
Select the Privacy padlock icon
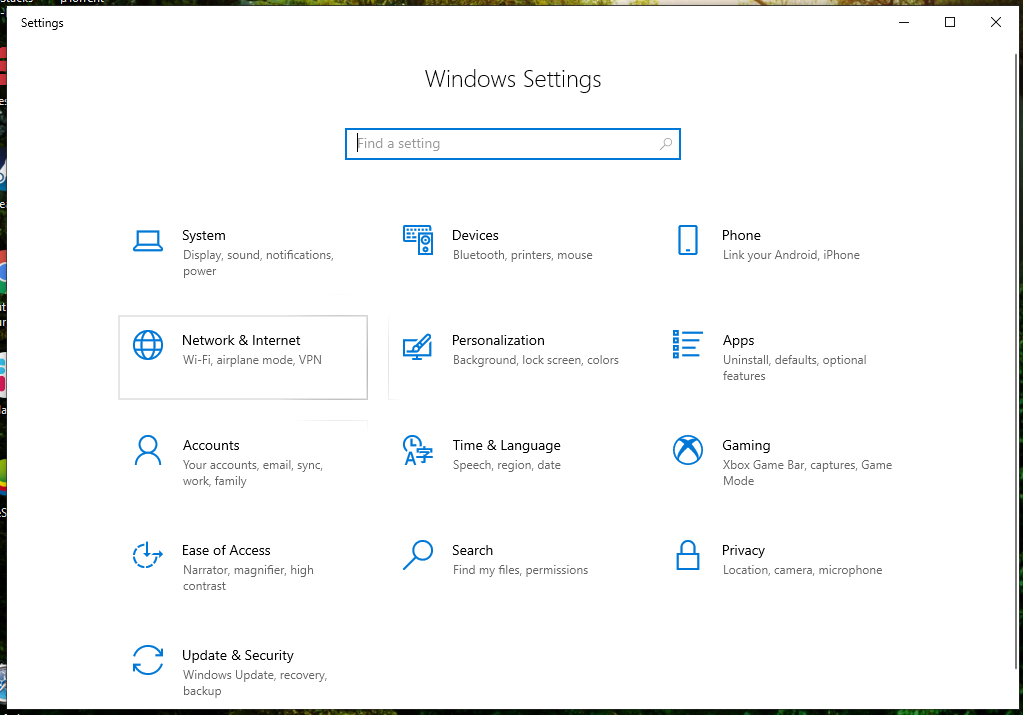tap(688, 555)
